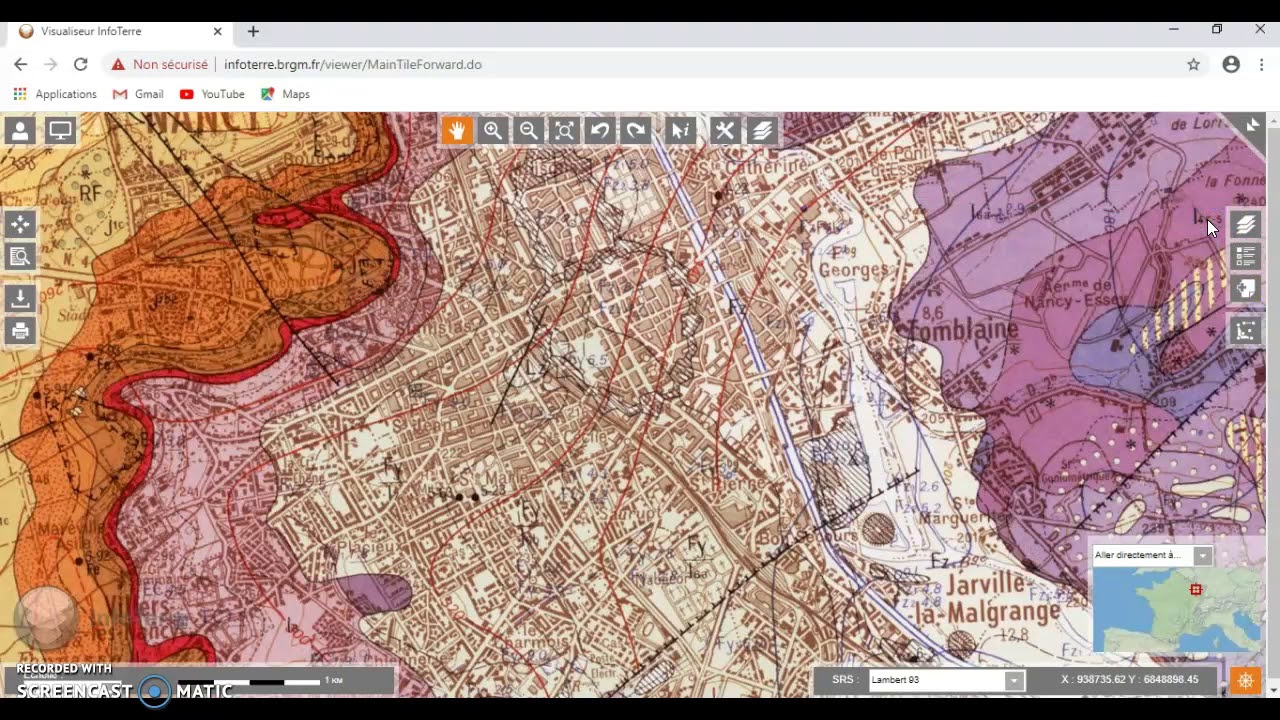Click the page's vertical scrollbar
Viewport: 1280px width, 720px height.
coord(1273,405)
